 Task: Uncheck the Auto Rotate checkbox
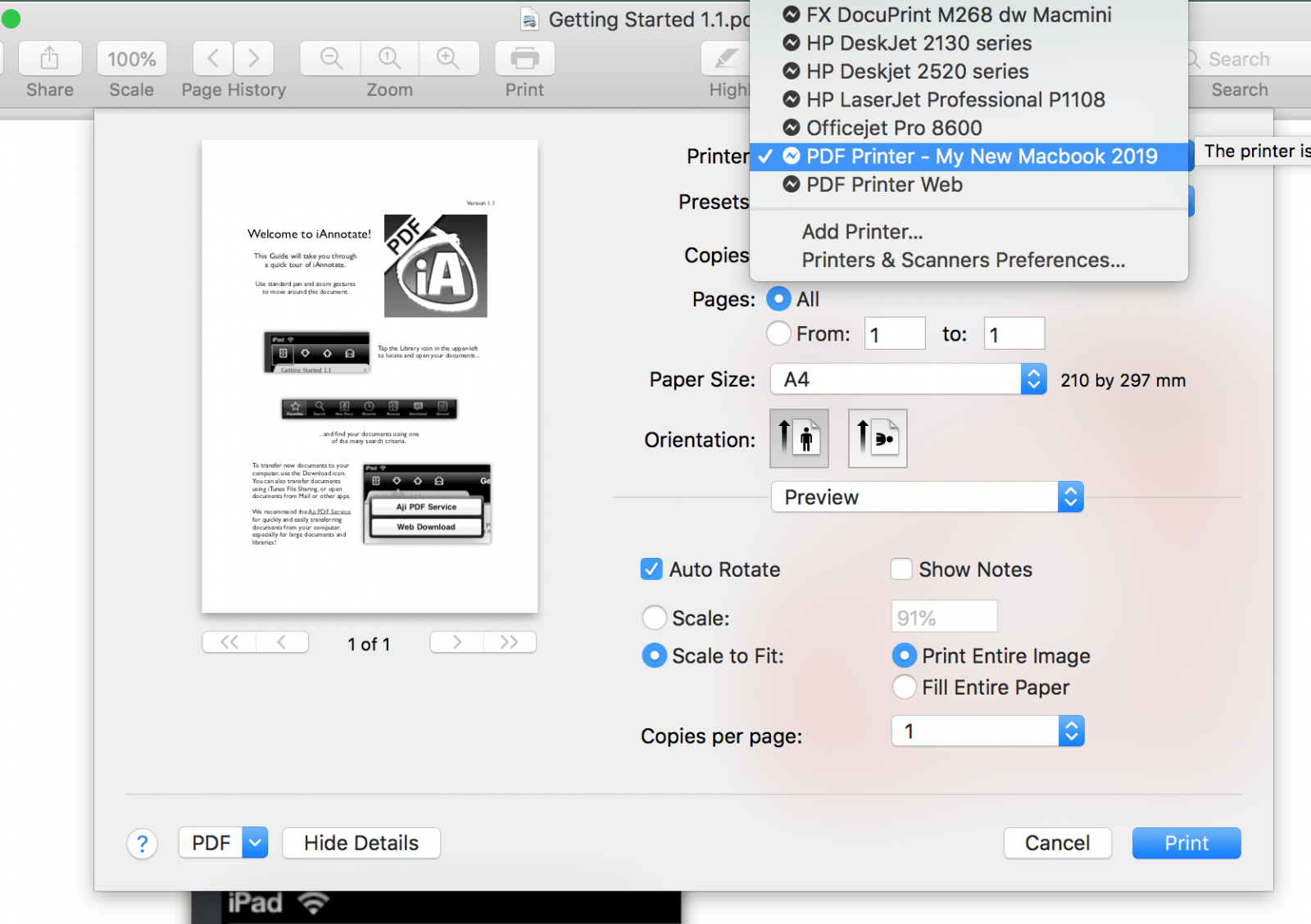[x=651, y=568]
